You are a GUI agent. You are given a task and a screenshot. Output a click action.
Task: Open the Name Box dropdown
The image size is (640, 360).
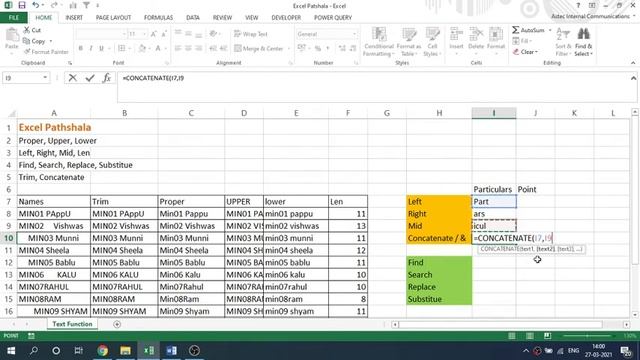click(x=45, y=78)
